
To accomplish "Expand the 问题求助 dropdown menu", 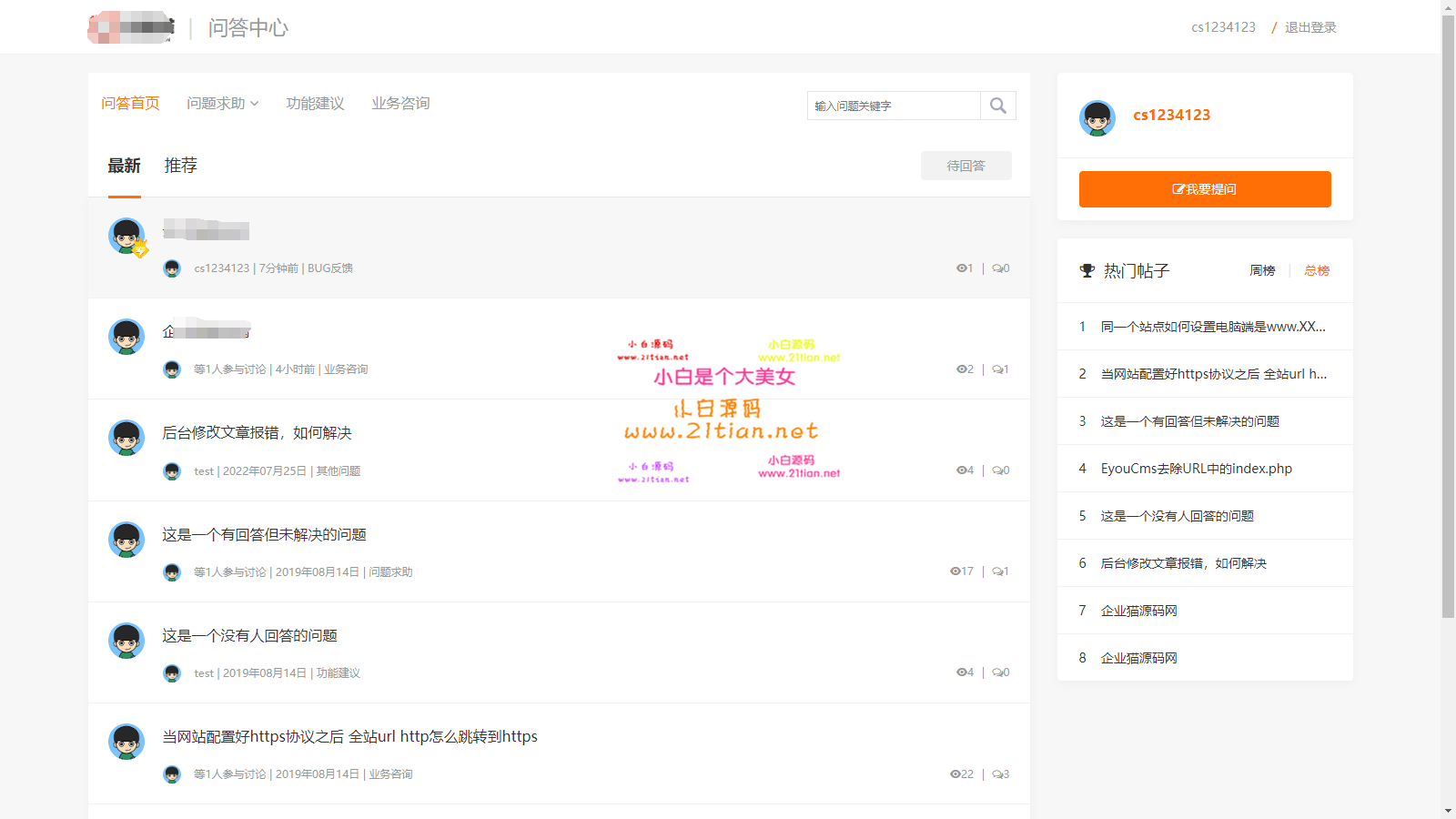I will 223,104.
